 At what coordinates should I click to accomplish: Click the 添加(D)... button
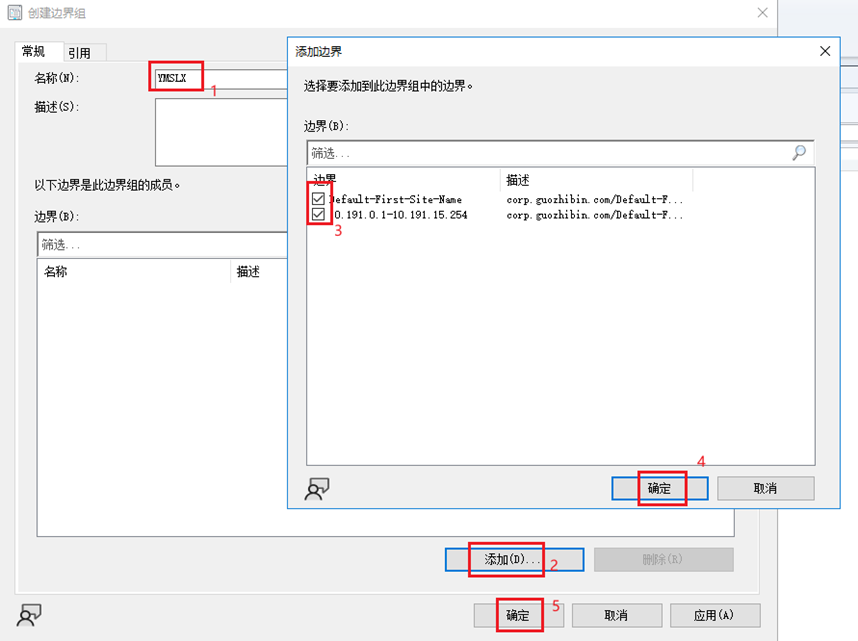[x=514, y=559]
